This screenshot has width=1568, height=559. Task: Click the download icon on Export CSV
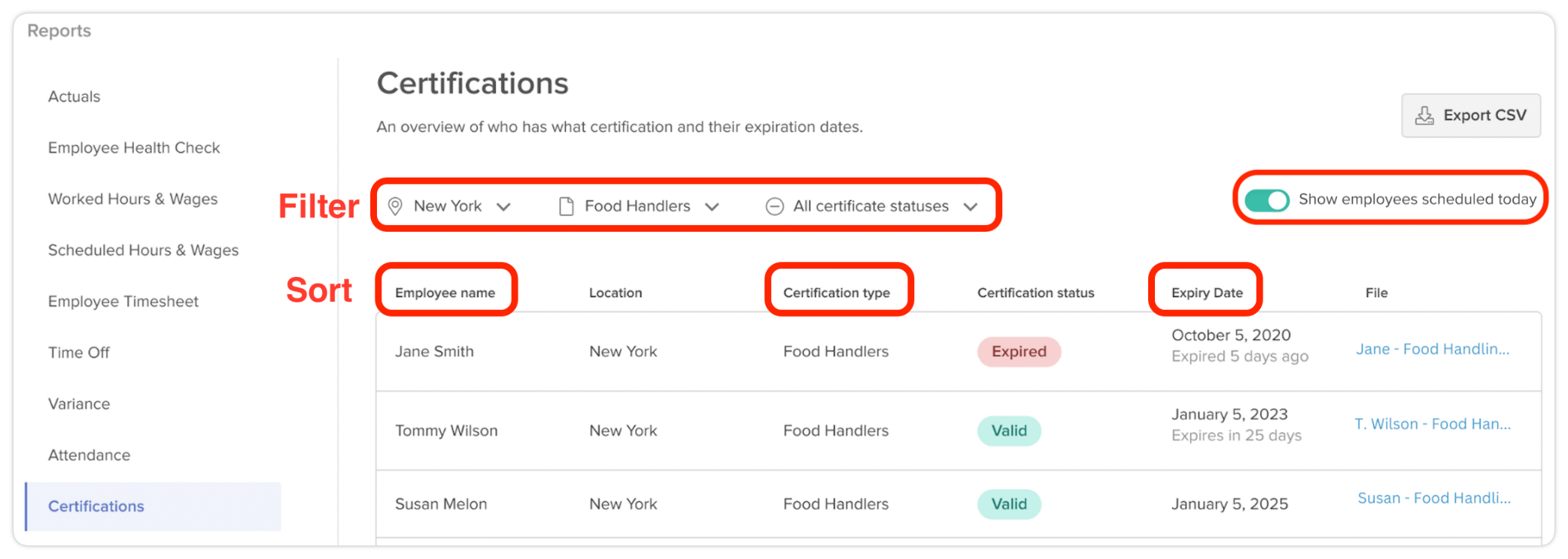coord(1424,116)
